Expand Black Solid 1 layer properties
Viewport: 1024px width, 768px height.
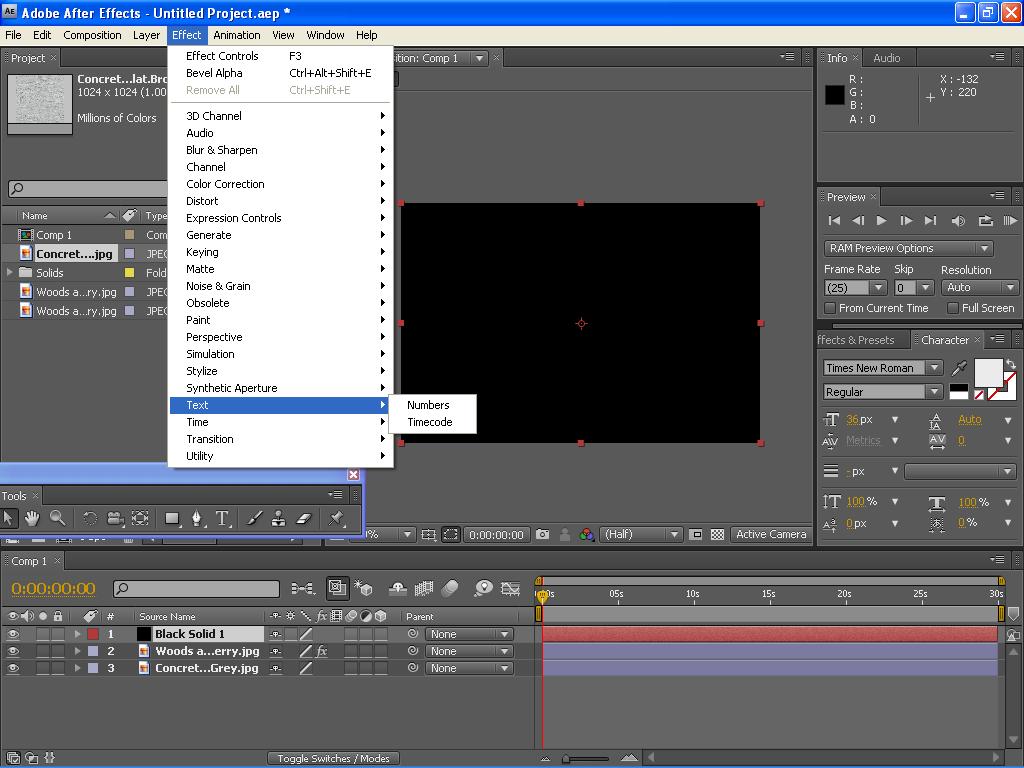tap(78, 634)
